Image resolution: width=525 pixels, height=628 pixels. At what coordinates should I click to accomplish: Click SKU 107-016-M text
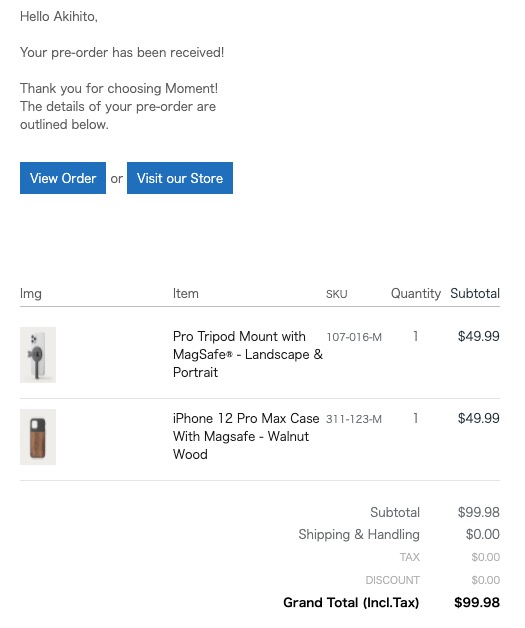point(354,337)
